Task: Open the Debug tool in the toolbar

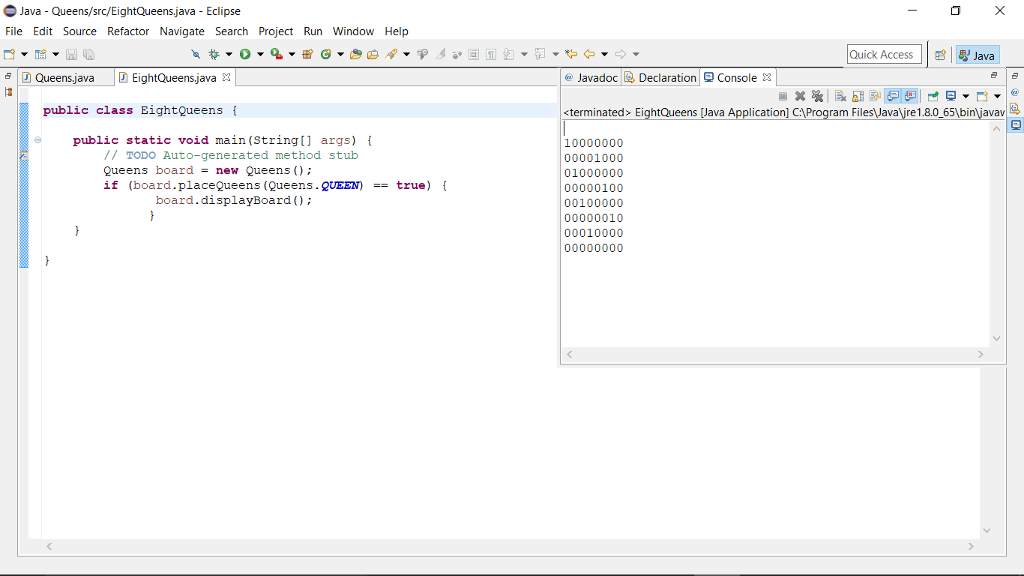Action: (x=216, y=54)
